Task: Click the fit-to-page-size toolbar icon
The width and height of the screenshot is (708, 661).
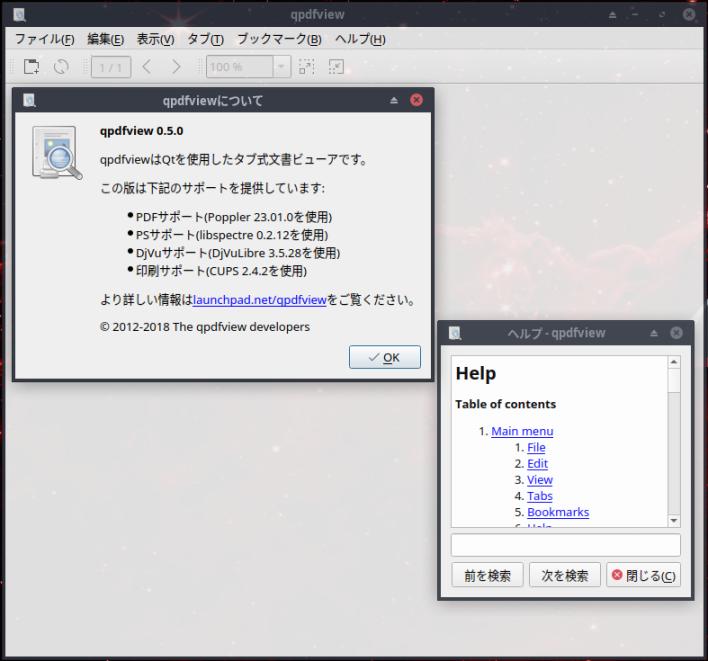Action: click(336, 67)
